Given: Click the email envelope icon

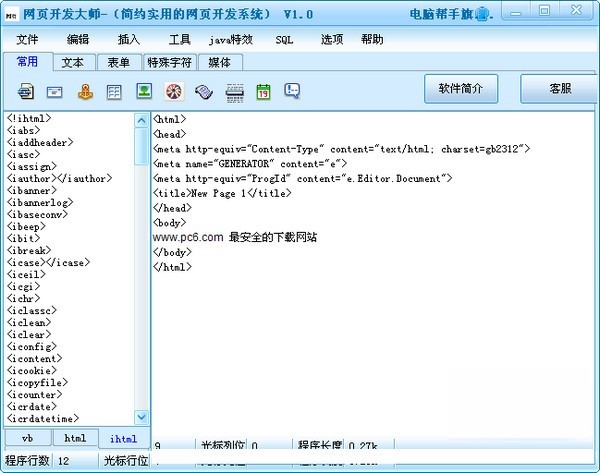Looking at the screenshot, I should 56,91.
